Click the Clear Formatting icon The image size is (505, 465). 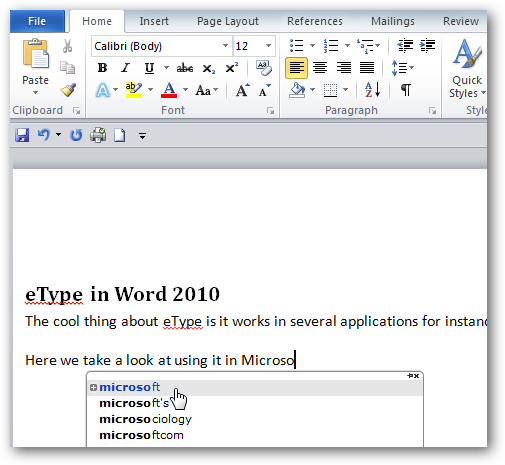coord(263,68)
